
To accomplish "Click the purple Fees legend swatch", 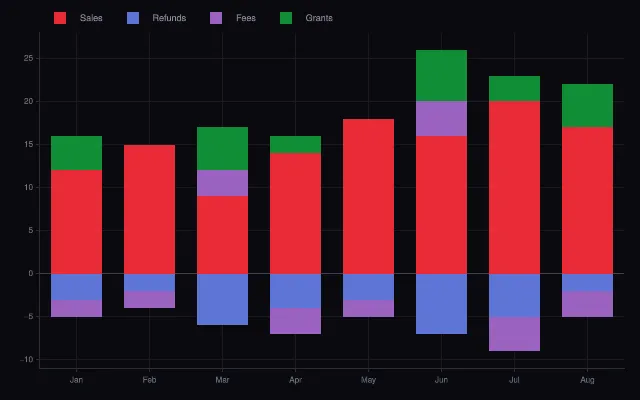I will (216, 18).
